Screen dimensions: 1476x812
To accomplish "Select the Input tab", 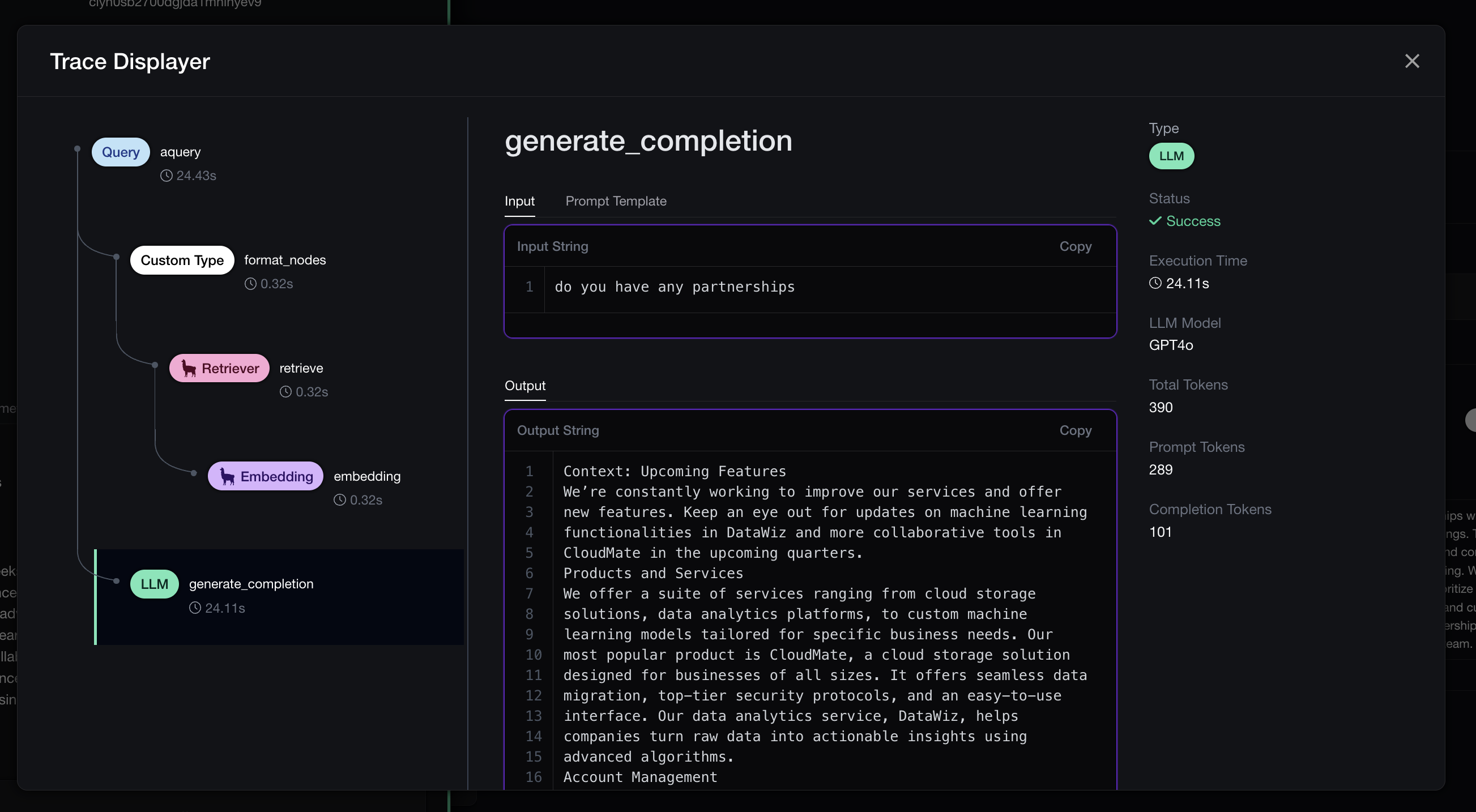I will 519,201.
